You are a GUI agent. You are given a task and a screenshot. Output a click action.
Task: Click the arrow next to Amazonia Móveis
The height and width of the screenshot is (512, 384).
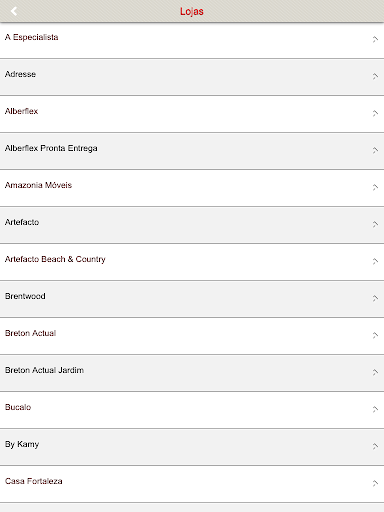click(375, 187)
